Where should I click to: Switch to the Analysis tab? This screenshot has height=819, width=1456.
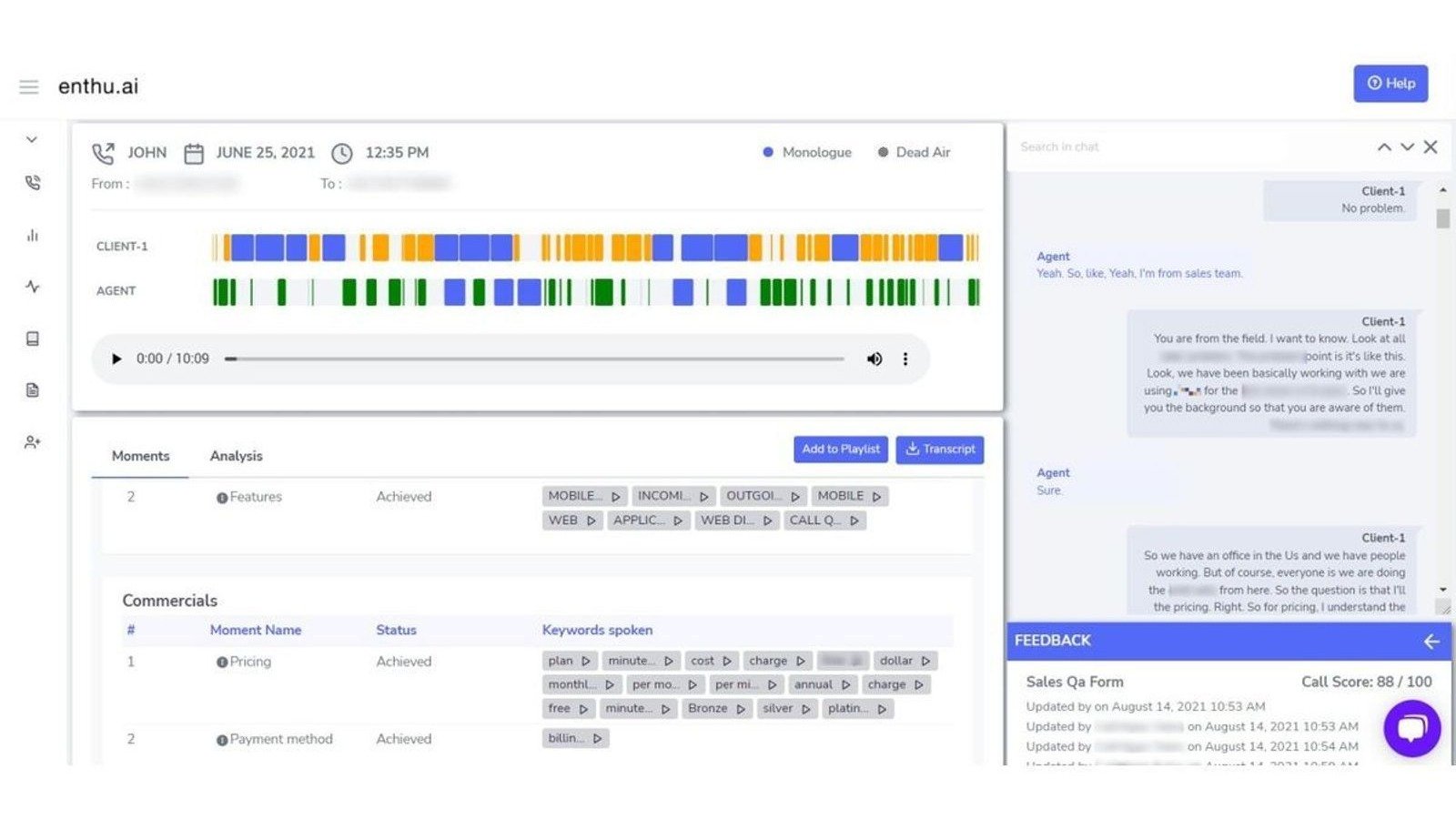(x=237, y=456)
